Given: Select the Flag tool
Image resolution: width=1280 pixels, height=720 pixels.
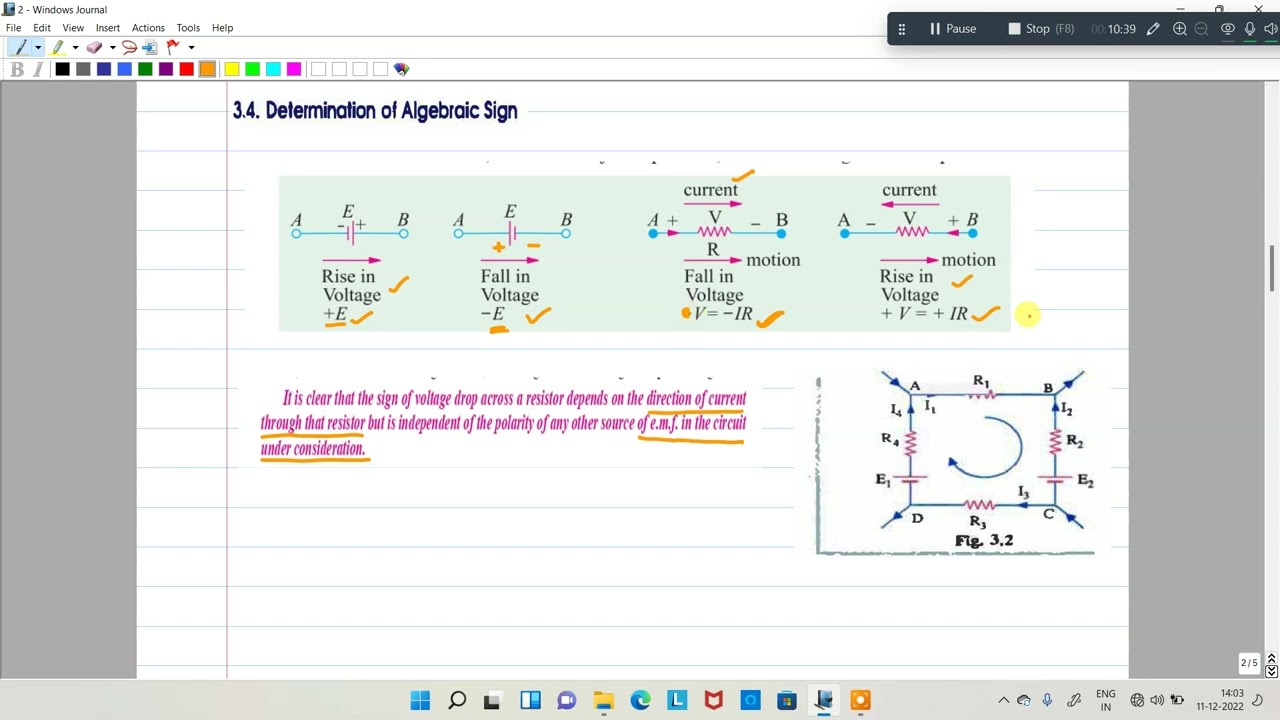Looking at the screenshot, I should 173,47.
